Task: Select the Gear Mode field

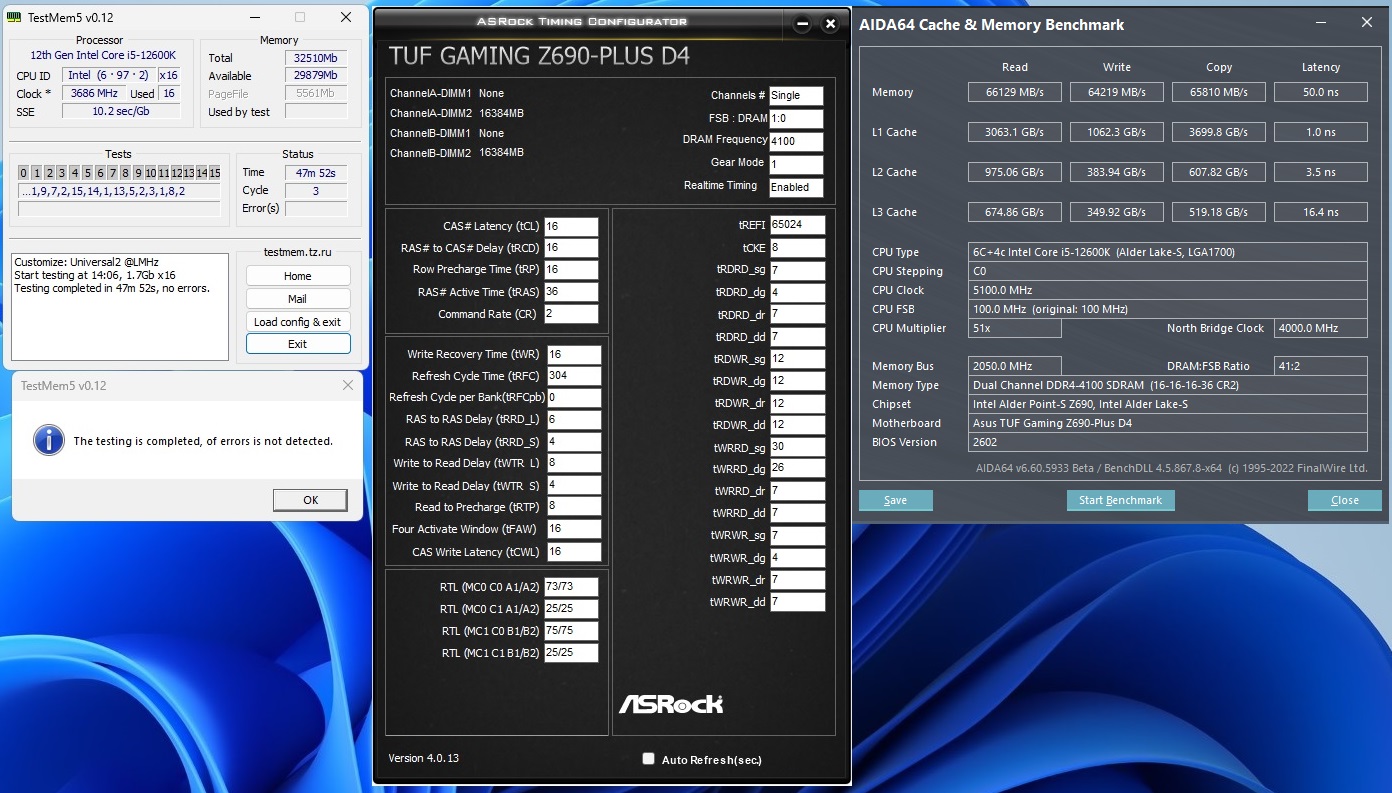Action: point(796,165)
